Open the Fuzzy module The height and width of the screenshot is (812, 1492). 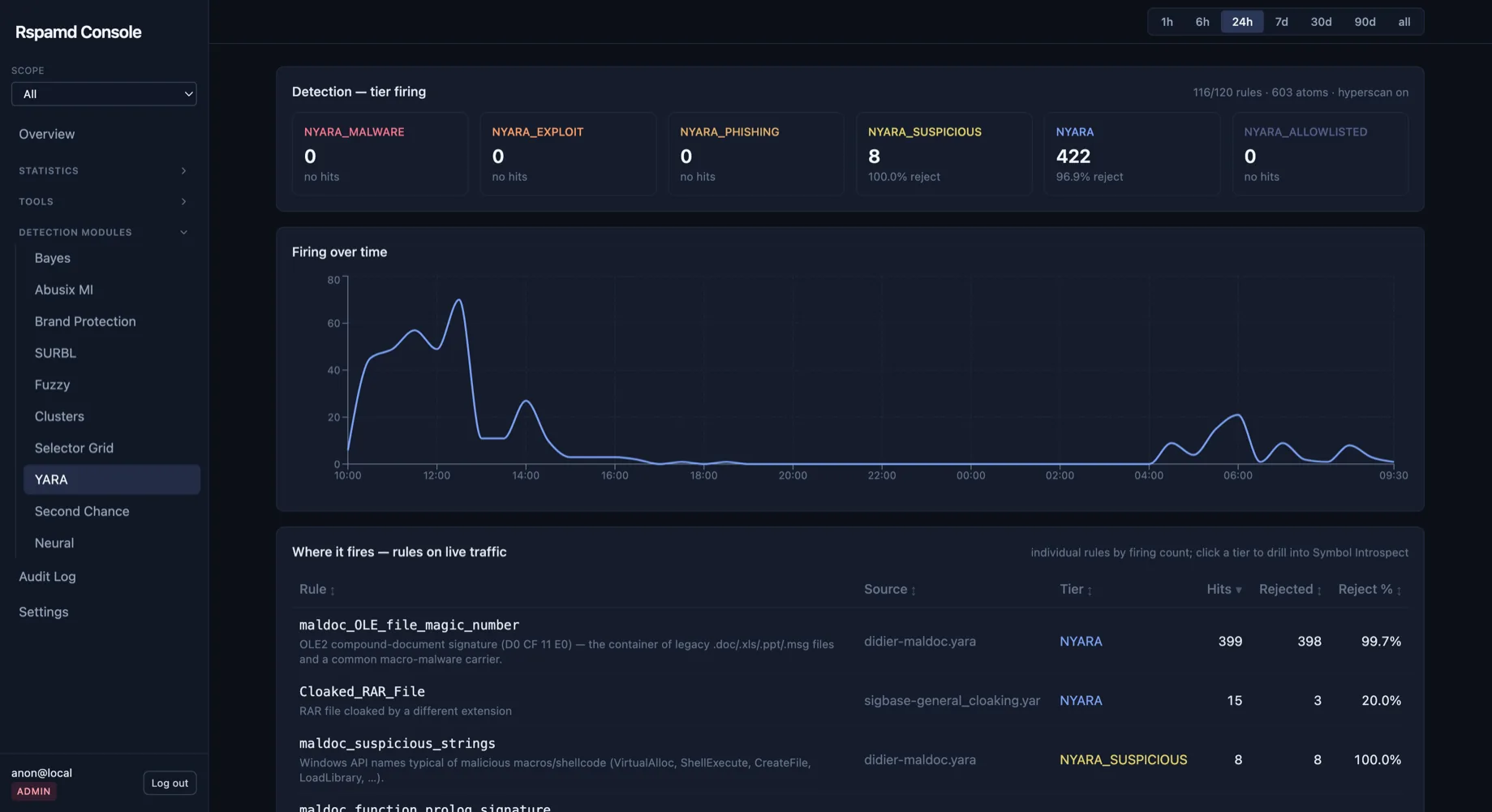click(x=112, y=385)
